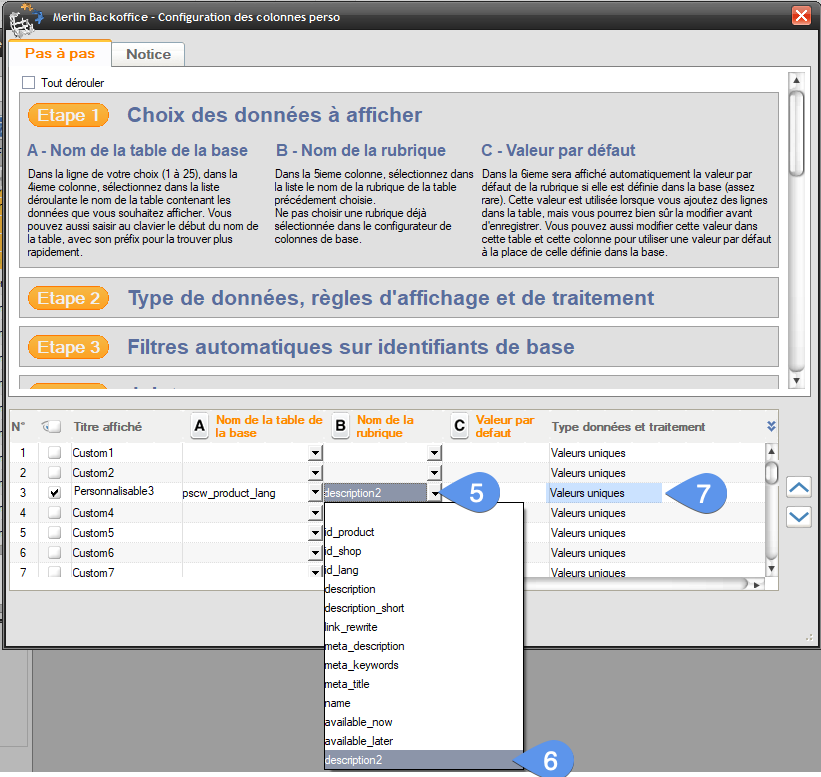
Task: Click the blue move-up arrow icon
Action: 799,487
